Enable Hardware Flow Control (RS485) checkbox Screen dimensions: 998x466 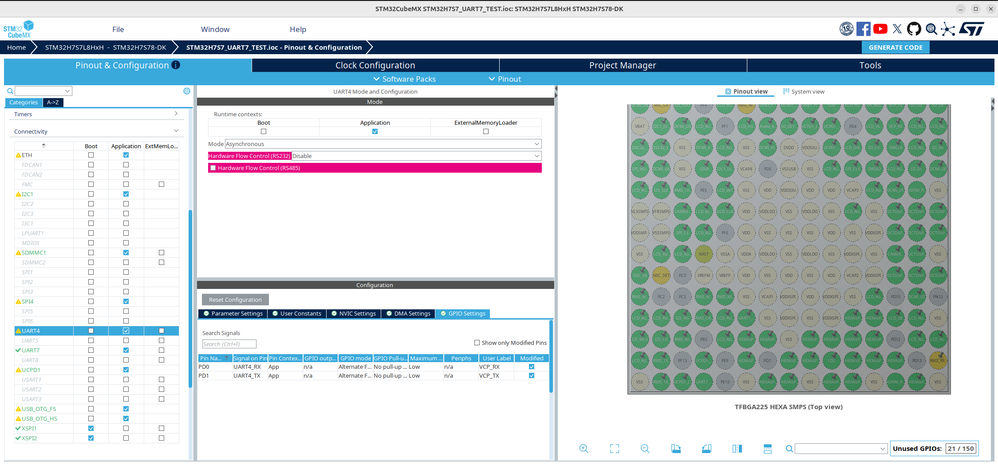(213, 168)
